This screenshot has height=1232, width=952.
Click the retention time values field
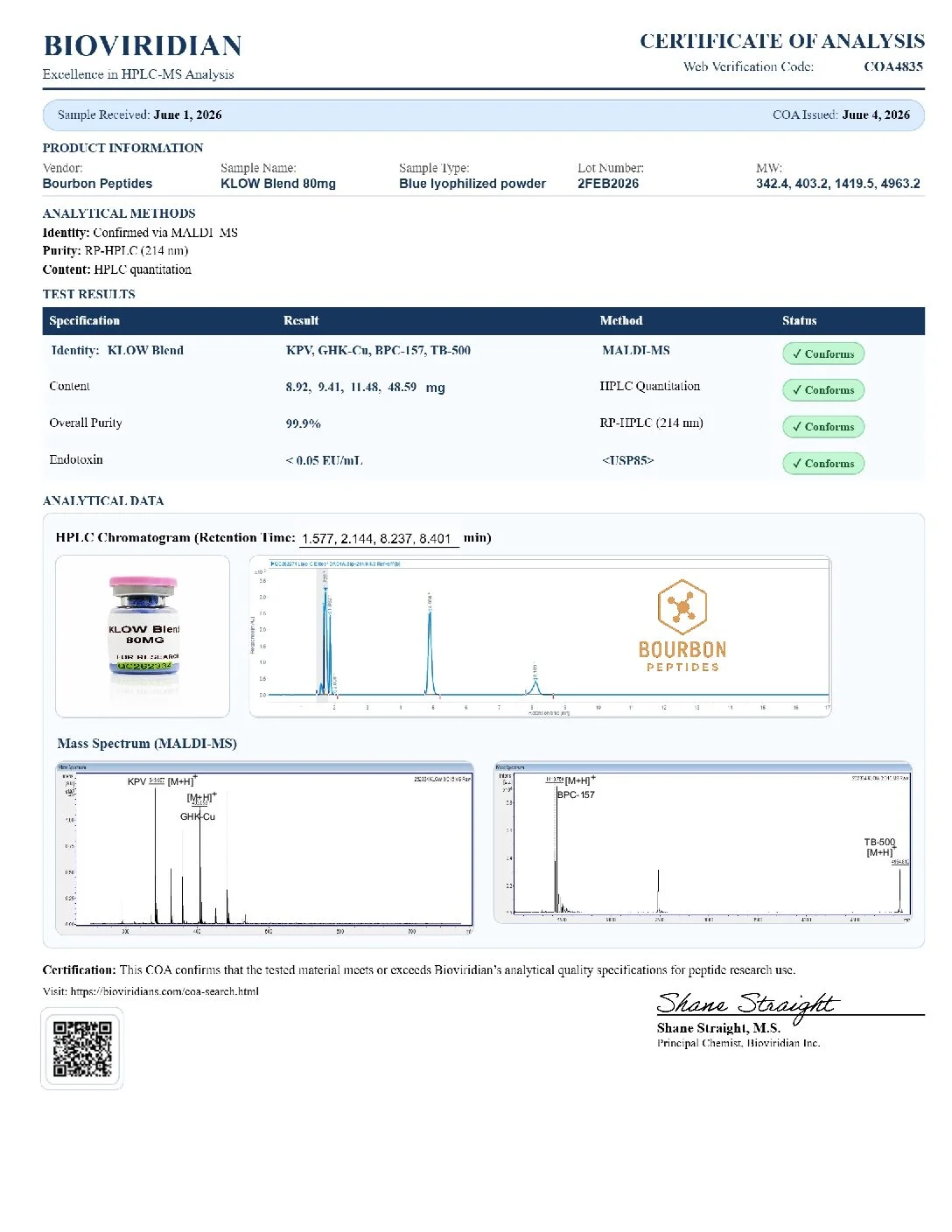pyautogui.click(x=379, y=539)
